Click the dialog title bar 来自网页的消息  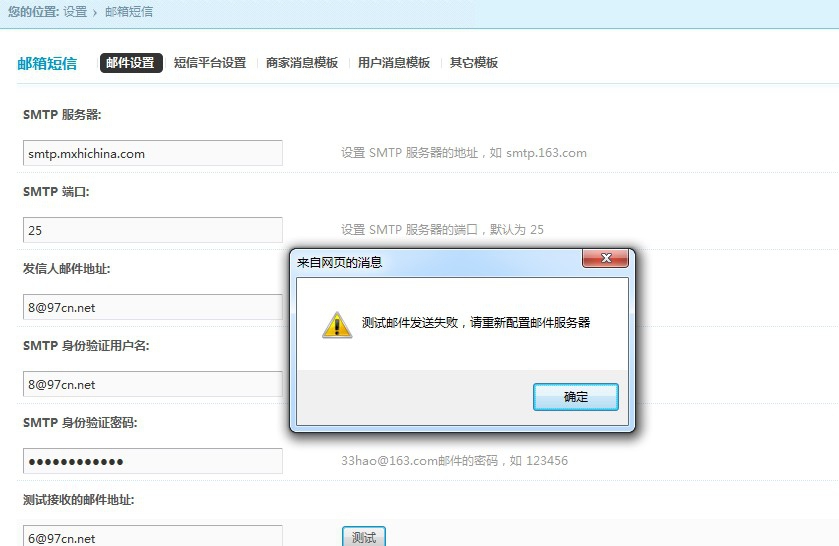339,262
